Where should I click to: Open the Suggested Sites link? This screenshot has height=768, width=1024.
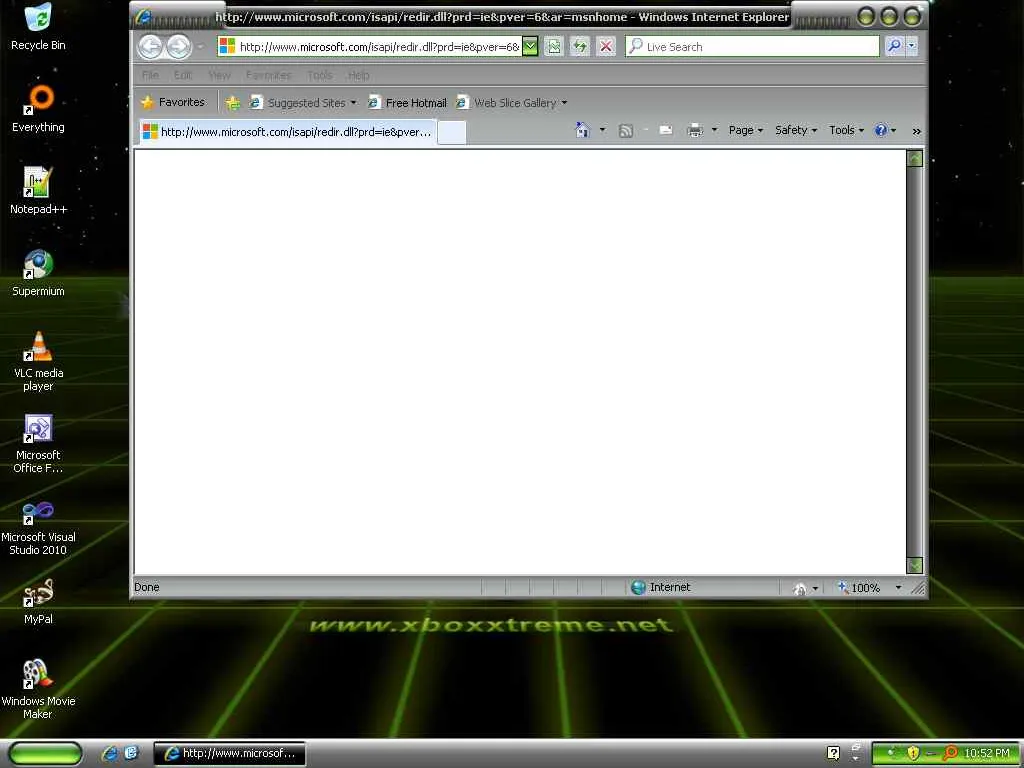click(x=303, y=103)
